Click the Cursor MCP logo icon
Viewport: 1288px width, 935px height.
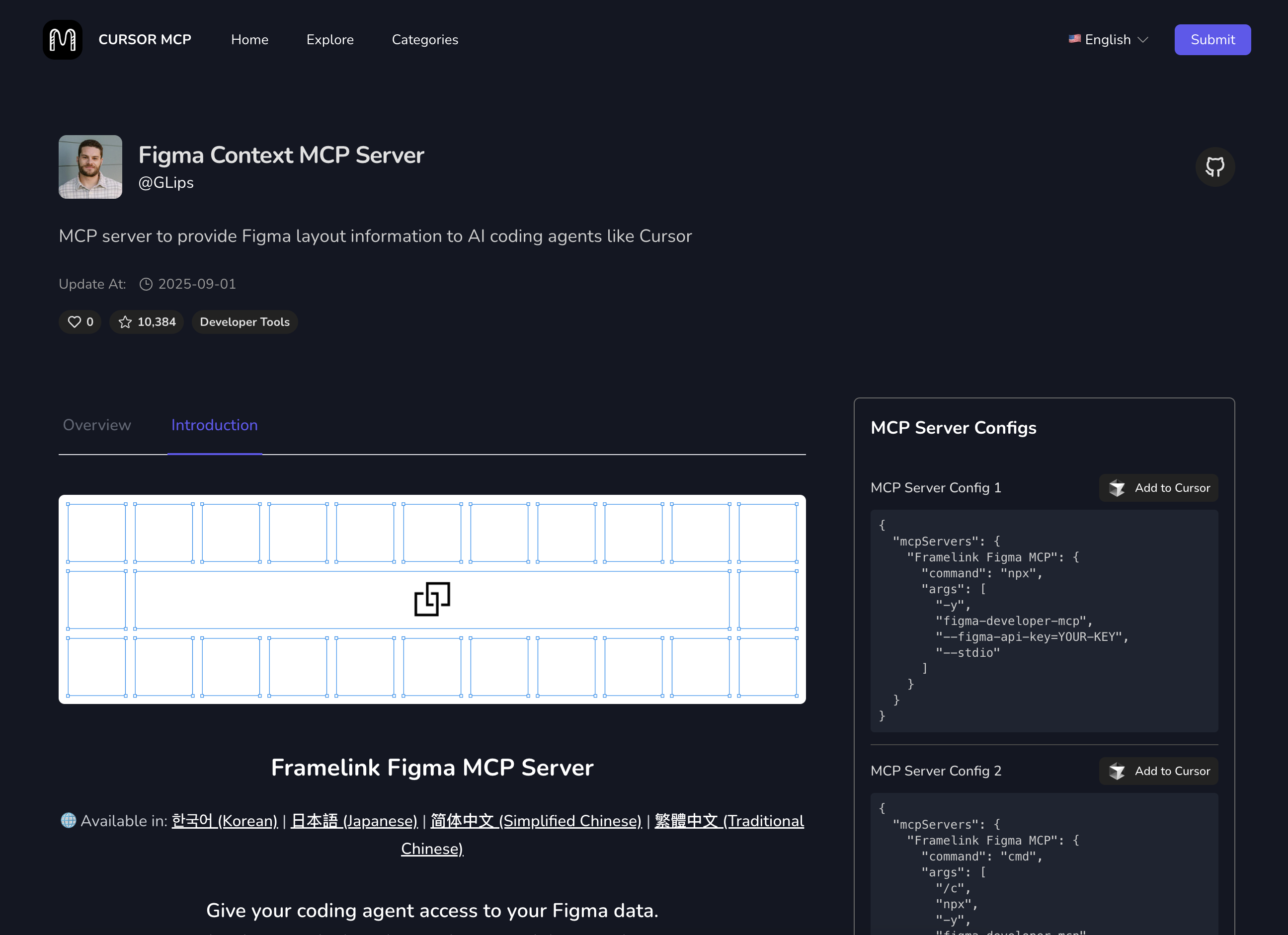point(63,40)
